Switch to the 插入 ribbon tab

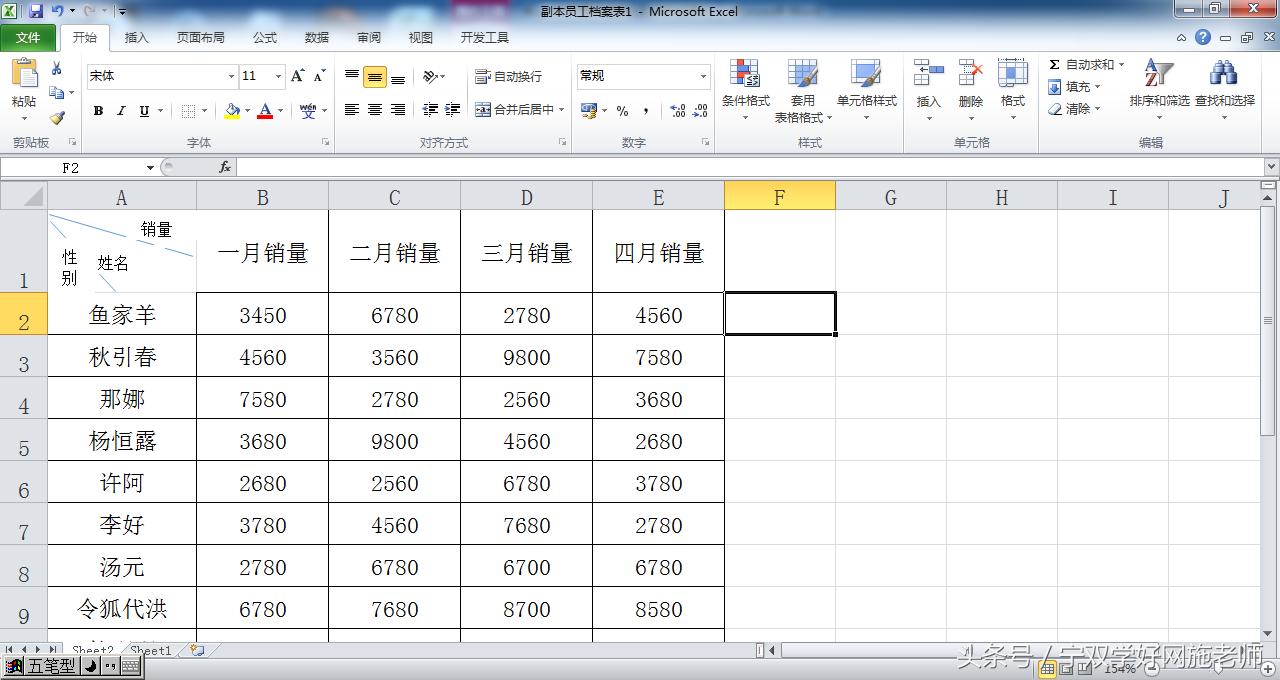click(x=136, y=37)
